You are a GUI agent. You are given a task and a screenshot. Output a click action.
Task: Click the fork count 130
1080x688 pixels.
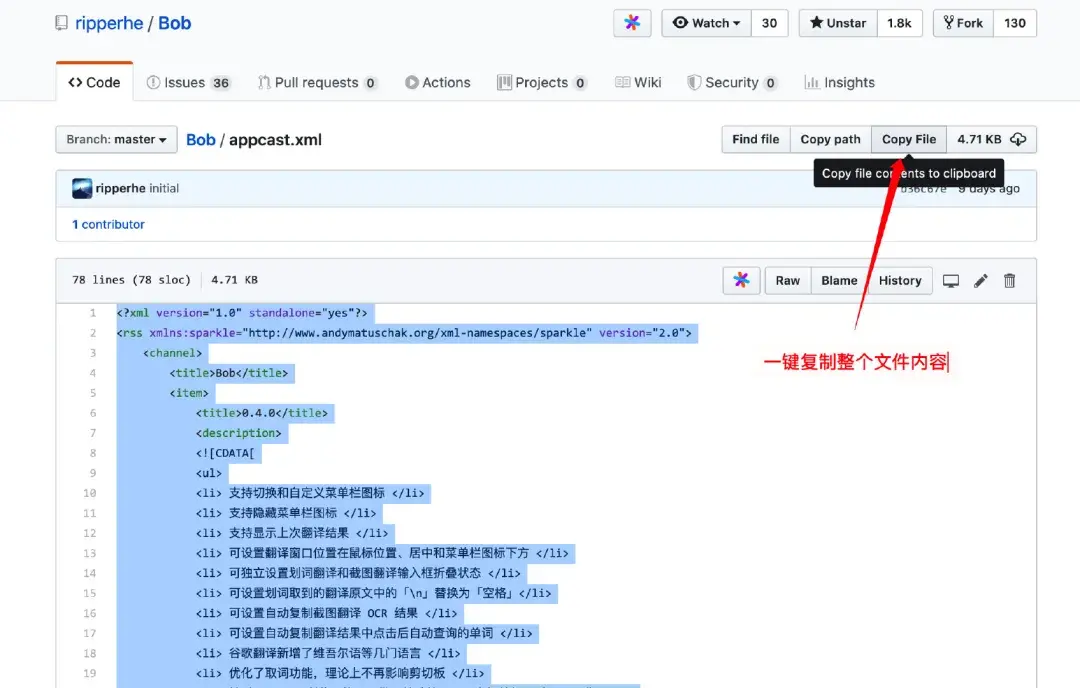[1015, 22]
